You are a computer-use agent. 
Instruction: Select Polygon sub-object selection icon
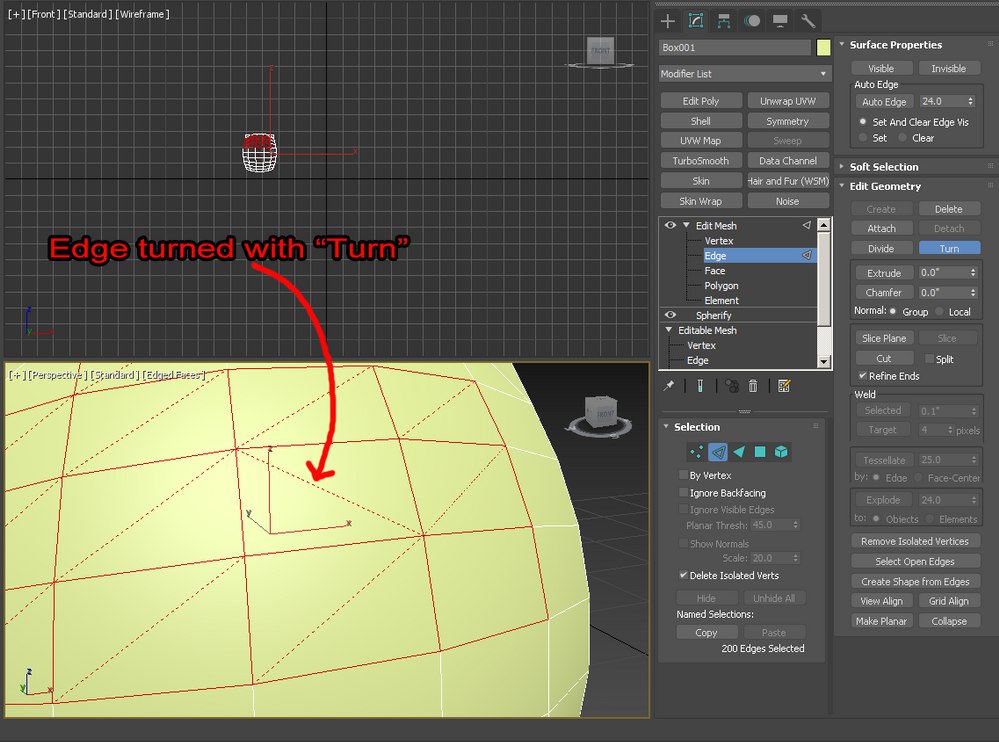coord(760,452)
